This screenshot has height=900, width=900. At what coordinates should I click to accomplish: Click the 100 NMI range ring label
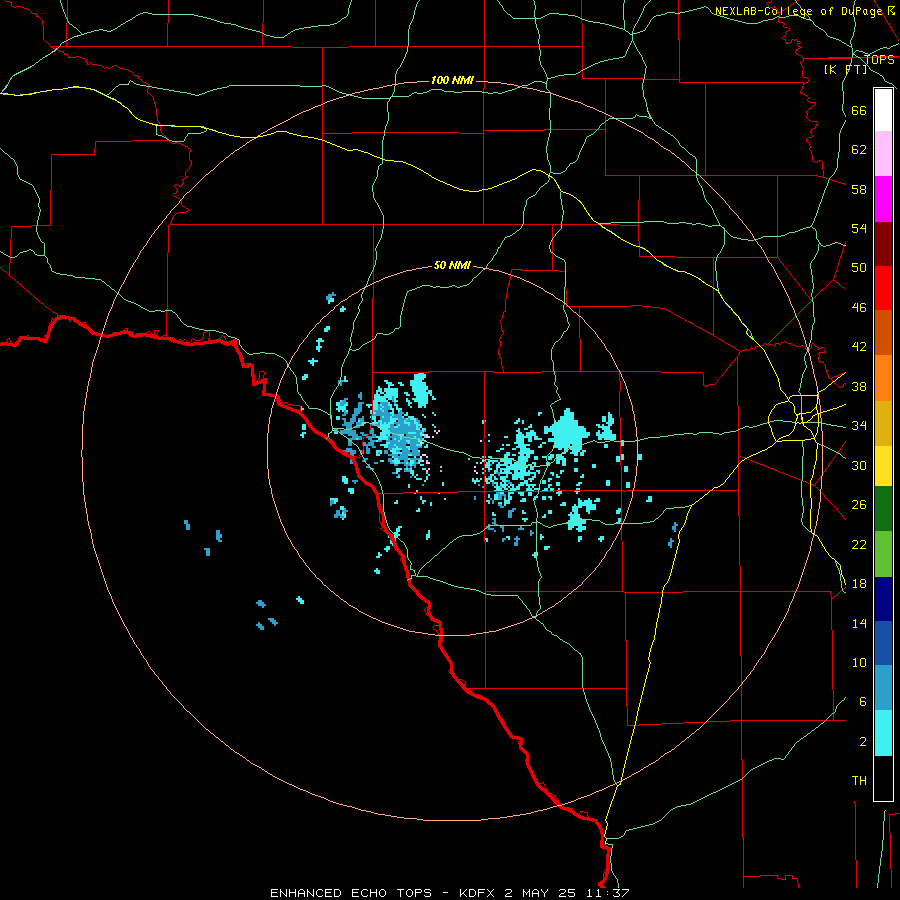coord(452,80)
